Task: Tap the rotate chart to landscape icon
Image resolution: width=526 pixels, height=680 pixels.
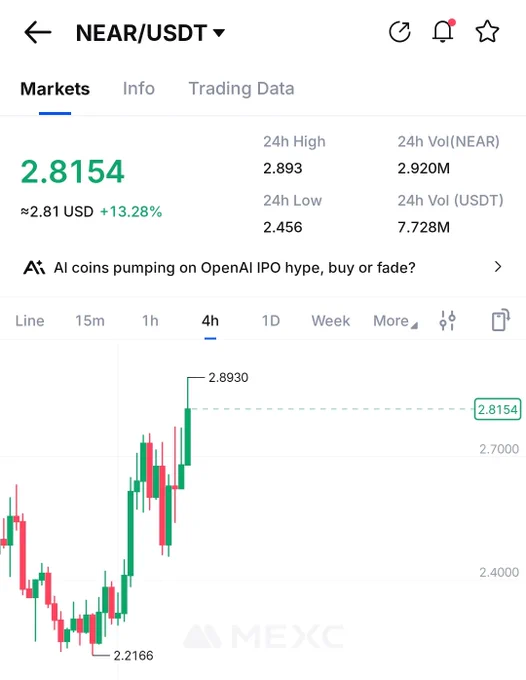Action: (501, 320)
